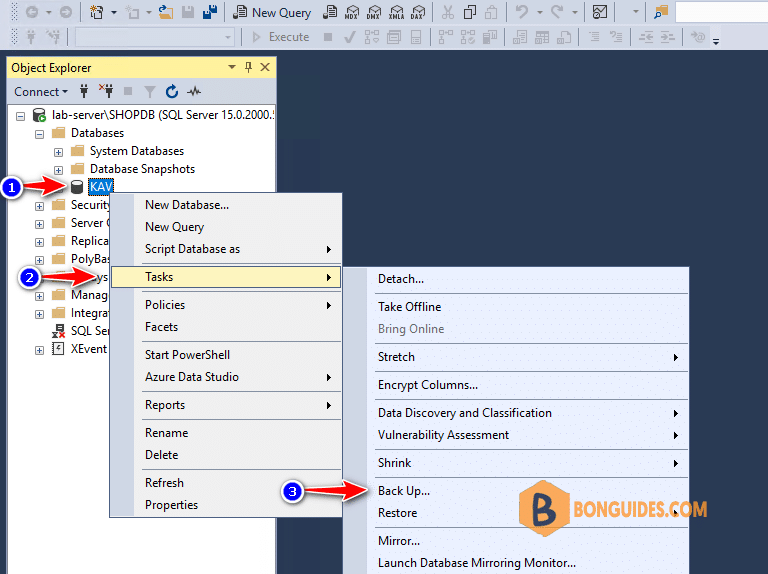Open Vulnerability Assessment submenu
Viewport: 768px width, 574px height.
point(516,435)
